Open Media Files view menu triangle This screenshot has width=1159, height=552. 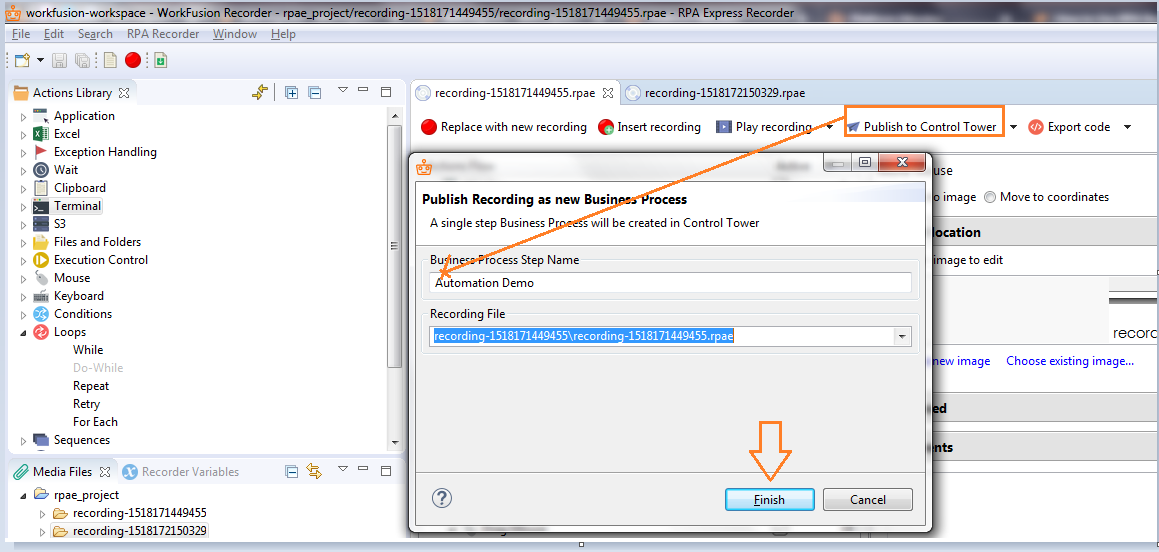pos(342,469)
